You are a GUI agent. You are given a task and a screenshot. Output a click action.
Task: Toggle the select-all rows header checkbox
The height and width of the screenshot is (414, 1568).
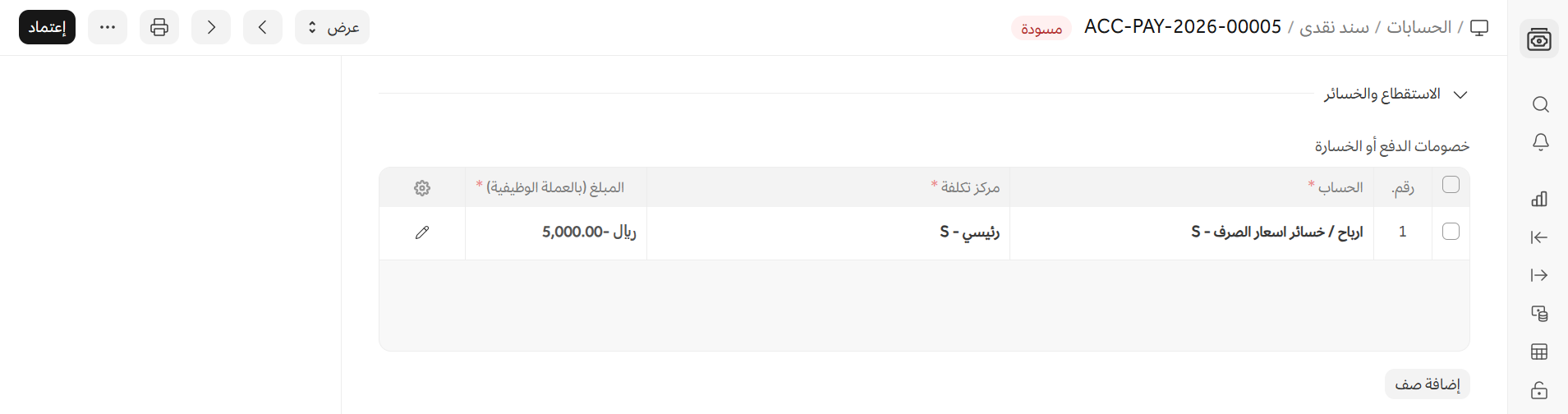[1451, 185]
